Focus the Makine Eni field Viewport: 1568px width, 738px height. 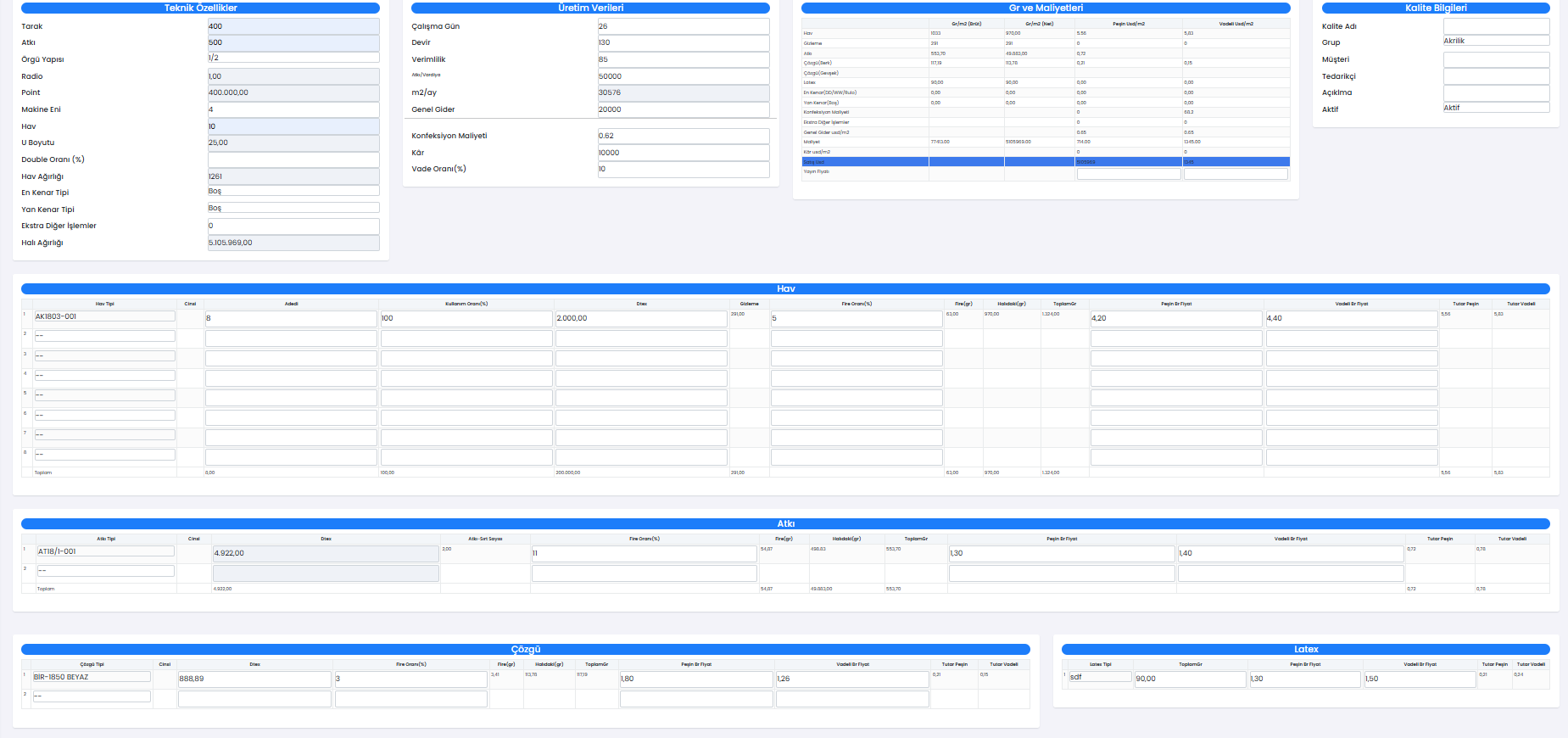click(293, 109)
